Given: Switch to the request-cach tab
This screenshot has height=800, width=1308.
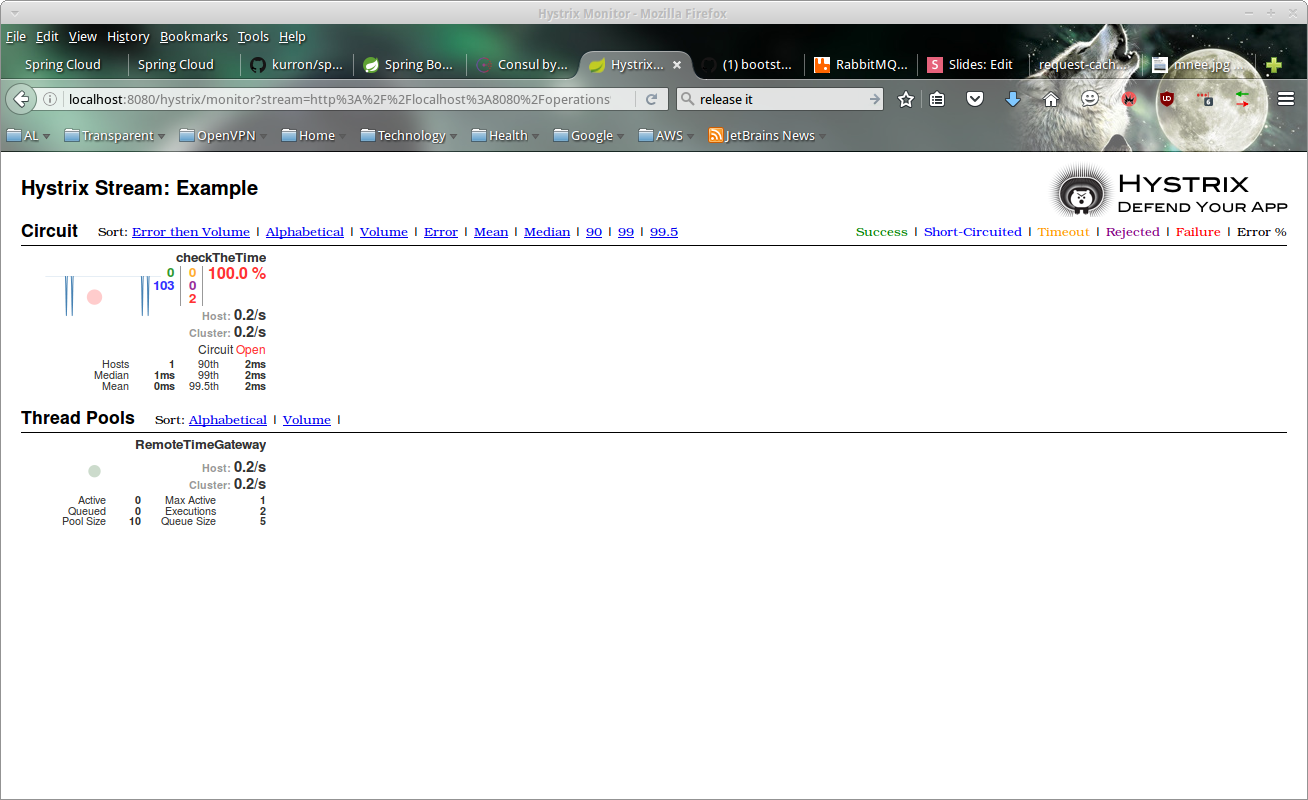Looking at the screenshot, I should [x=1084, y=65].
